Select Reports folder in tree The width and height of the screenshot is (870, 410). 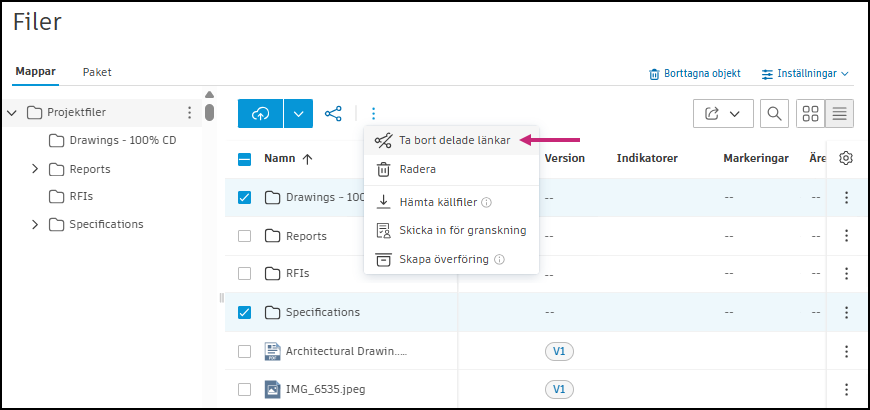[79, 169]
